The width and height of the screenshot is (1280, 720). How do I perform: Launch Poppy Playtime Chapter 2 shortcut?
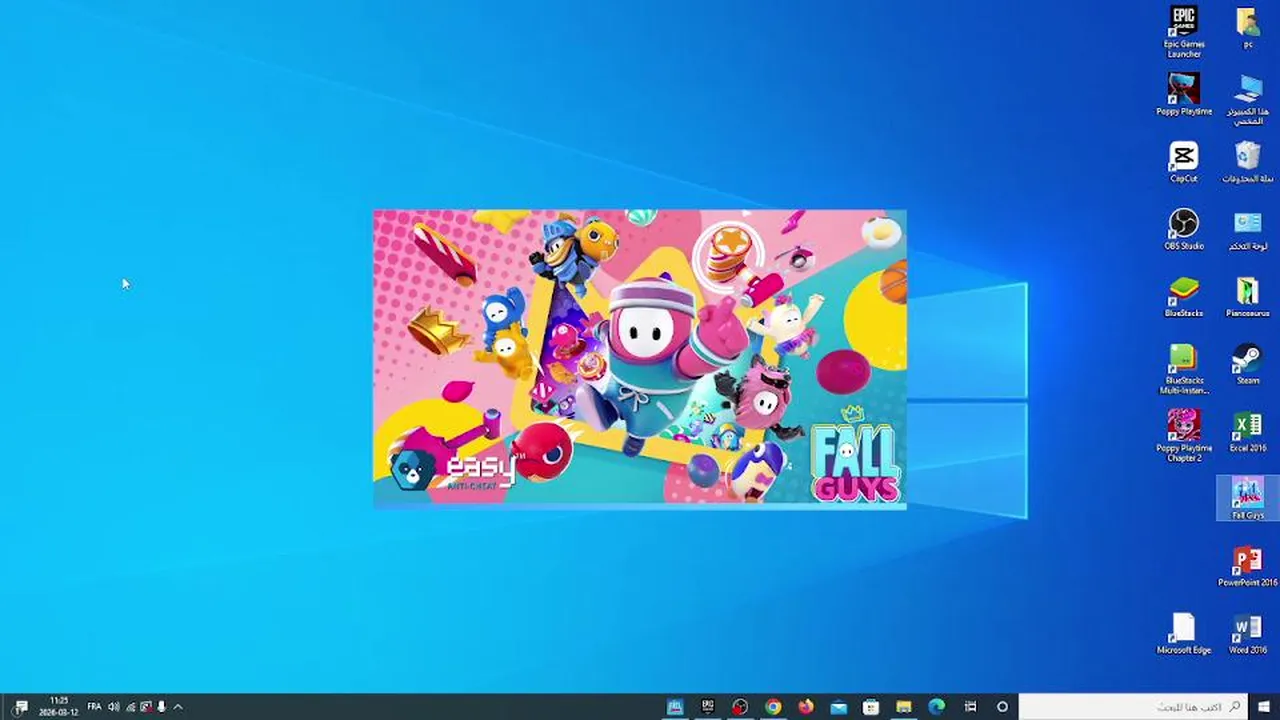coord(1184,436)
